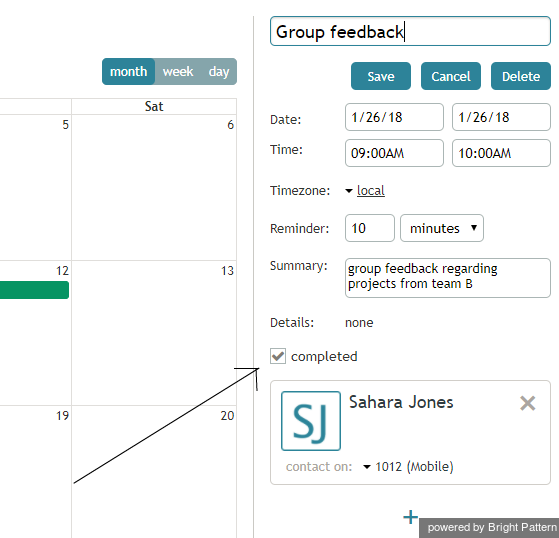Click the end time field 10:00AM

point(501,153)
